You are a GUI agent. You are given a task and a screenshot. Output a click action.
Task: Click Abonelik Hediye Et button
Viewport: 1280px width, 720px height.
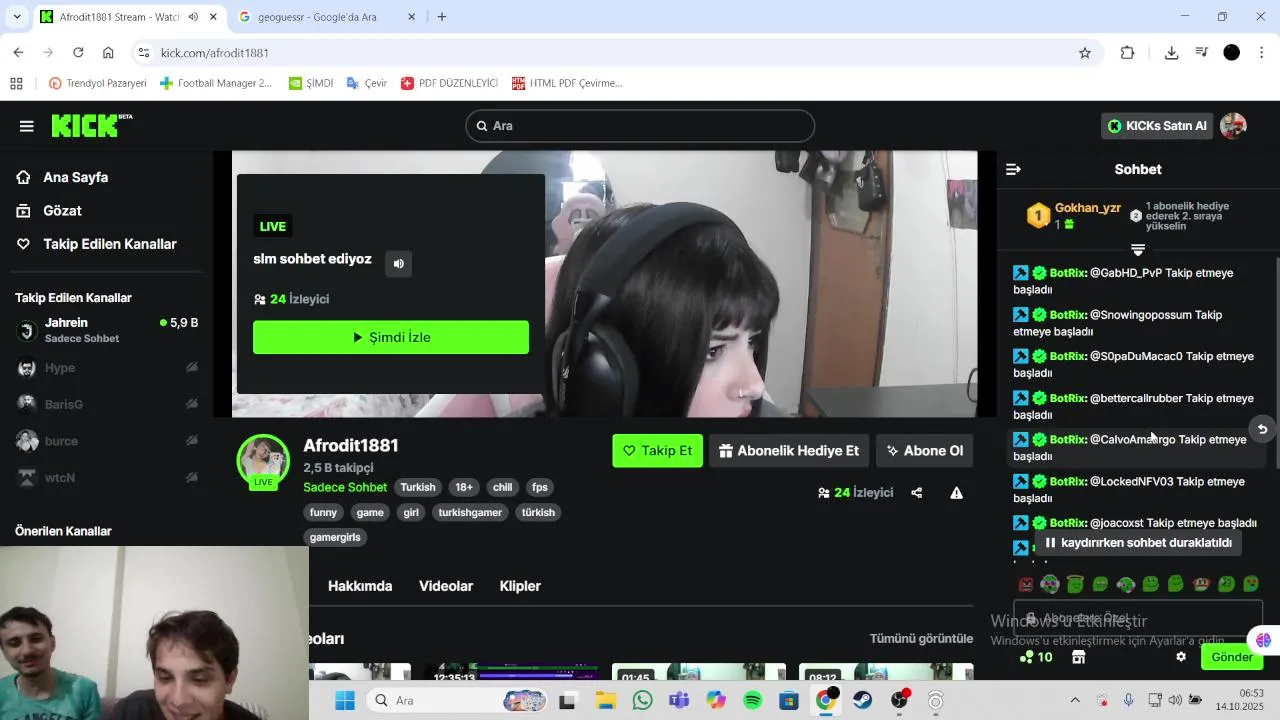point(789,451)
